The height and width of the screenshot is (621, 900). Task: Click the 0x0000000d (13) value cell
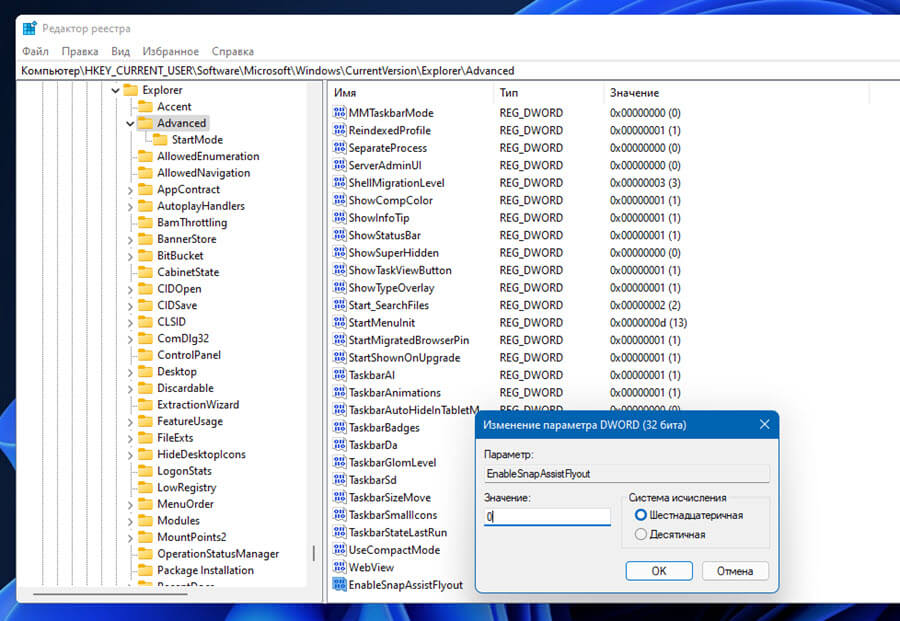(648, 323)
